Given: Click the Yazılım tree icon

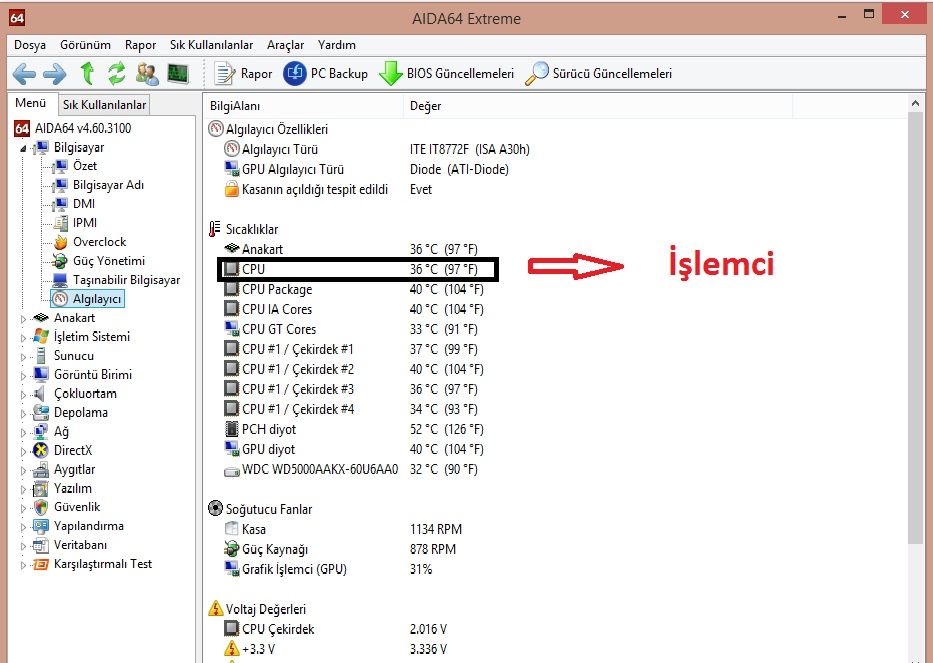Looking at the screenshot, I should coord(40,489).
